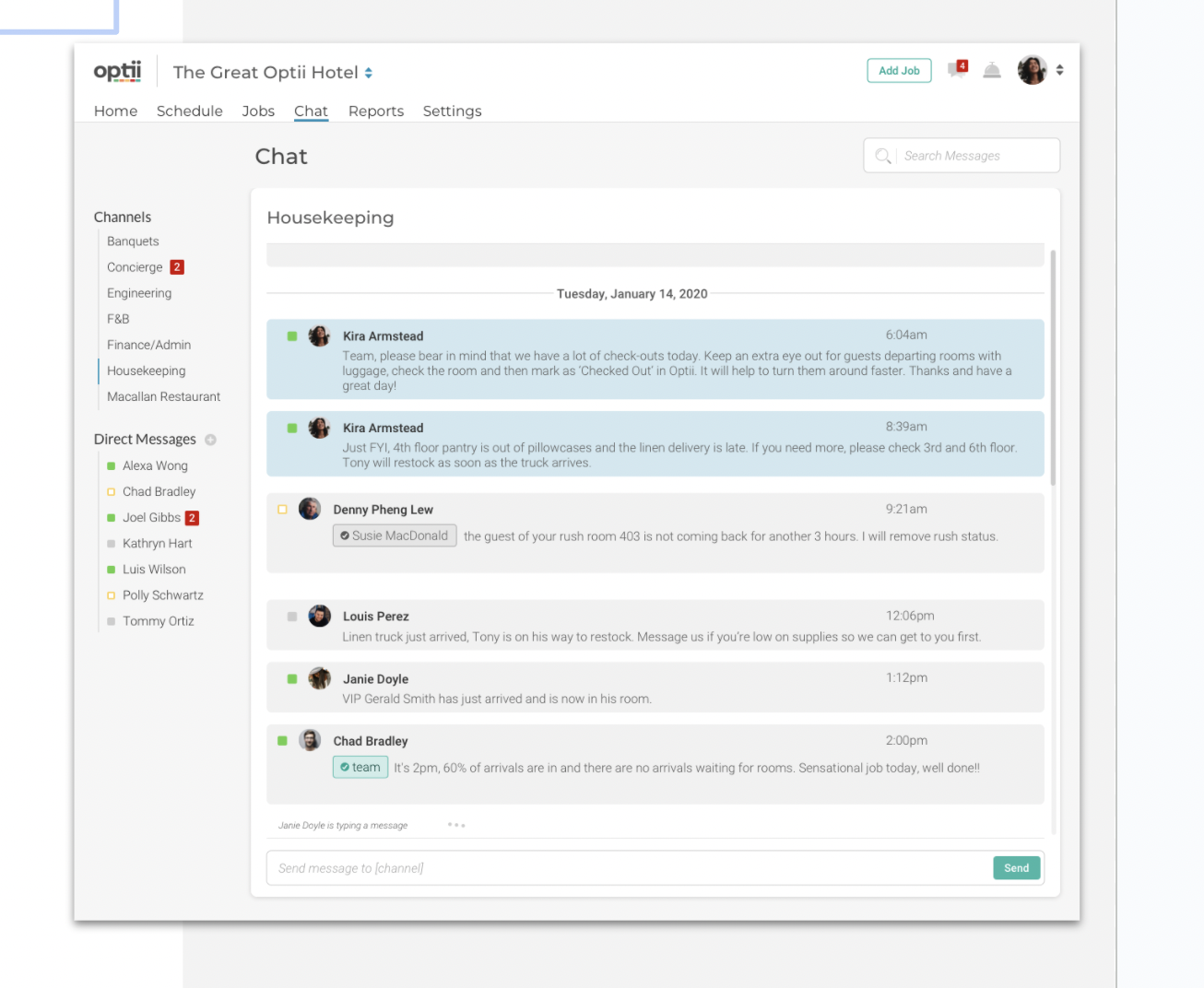1204x988 pixels.
Task: Click the Susie MacDonald mention tag
Action: (x=395, y=535)
